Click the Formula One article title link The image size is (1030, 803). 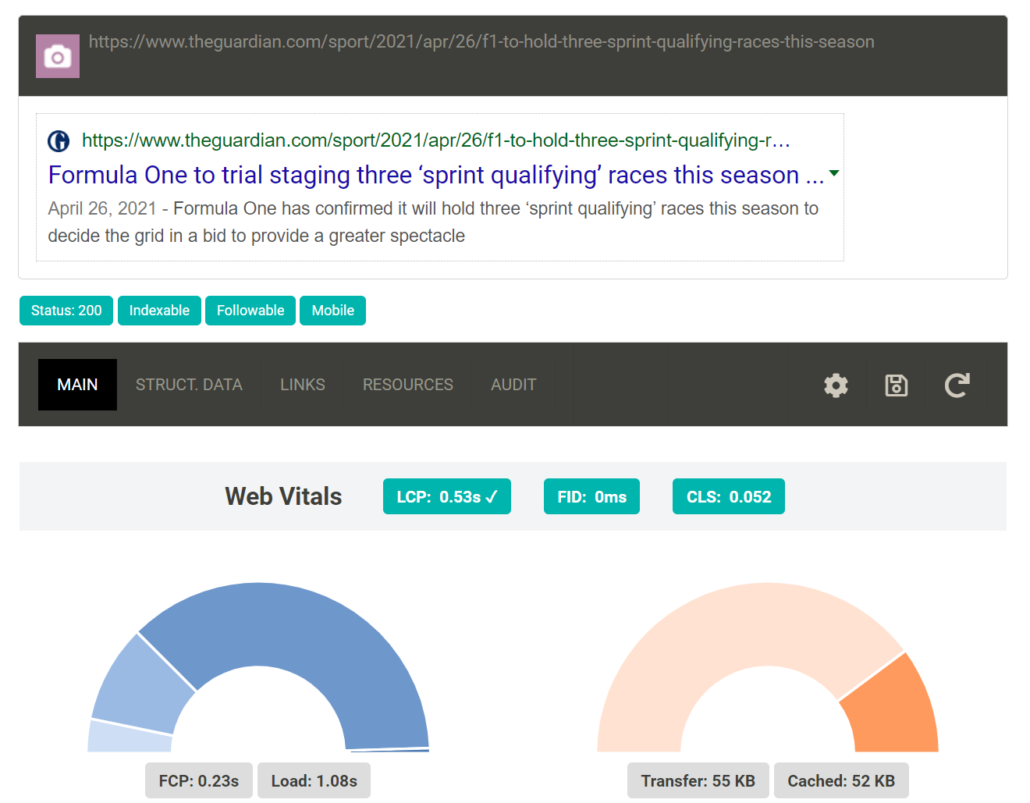click(x=437, y=176)
